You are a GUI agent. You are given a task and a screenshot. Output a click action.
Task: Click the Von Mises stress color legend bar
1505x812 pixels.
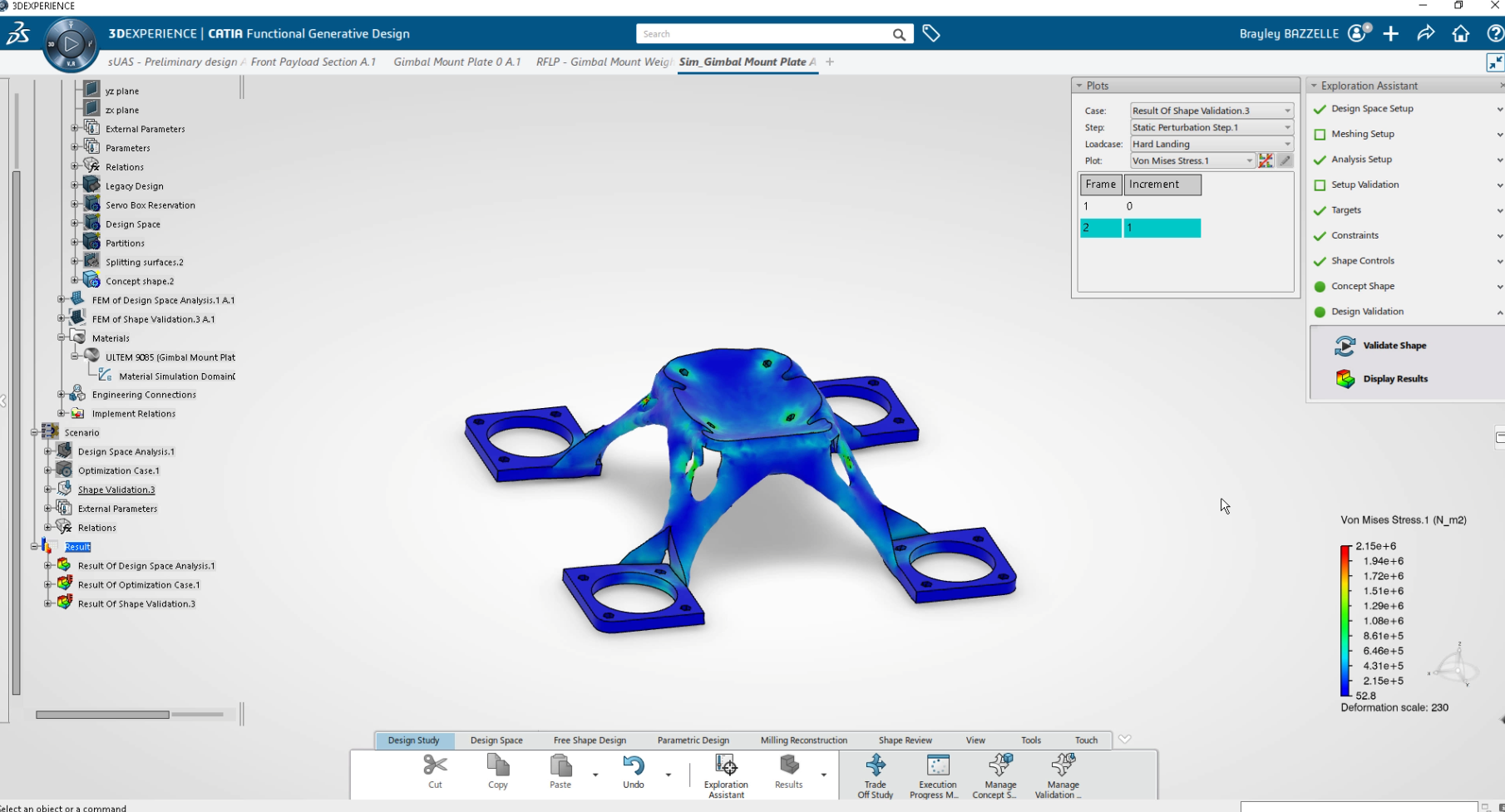tap(1345, 621)
